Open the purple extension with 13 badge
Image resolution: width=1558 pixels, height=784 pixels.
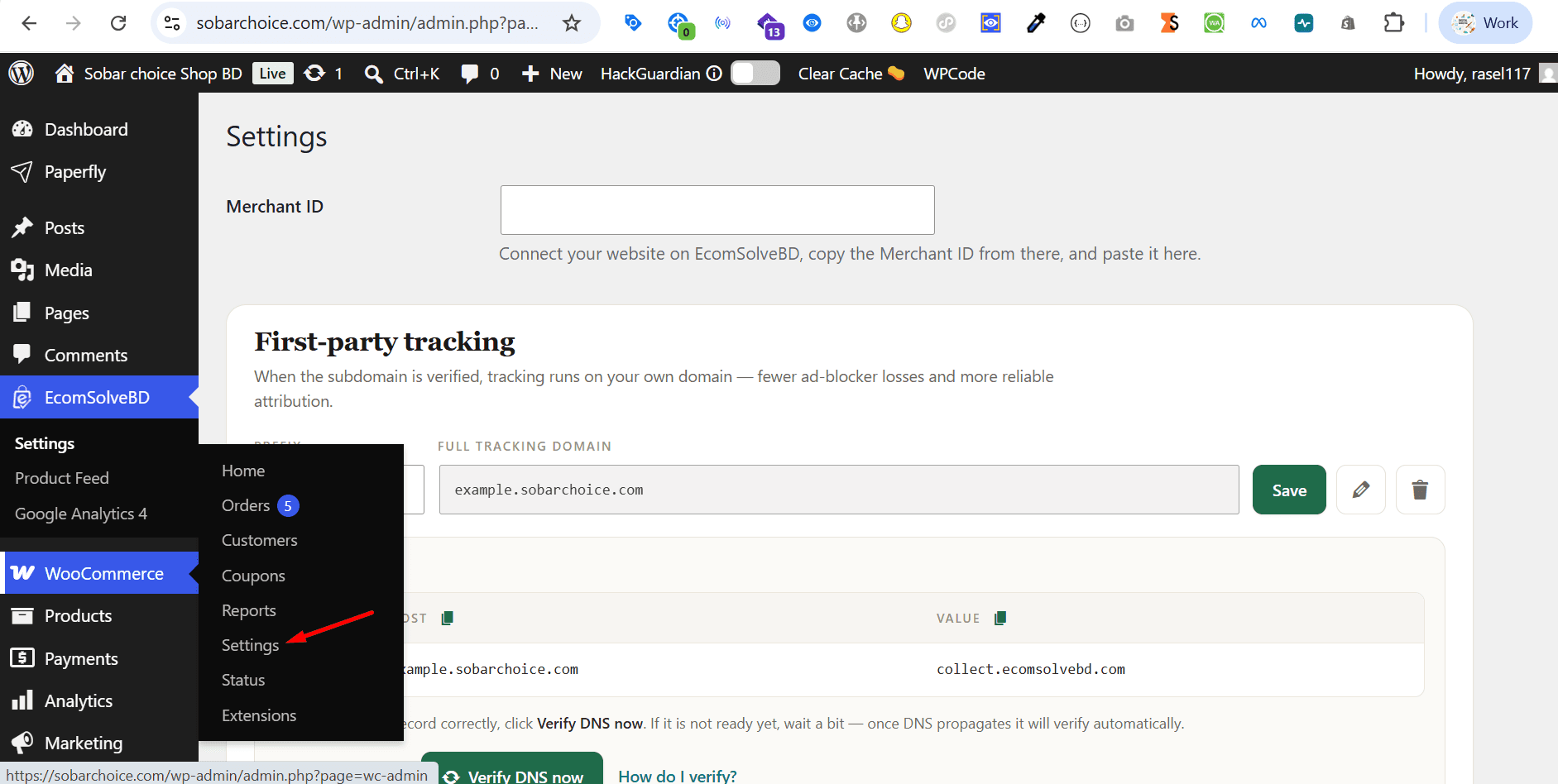pyautogui.click(x=769, y=25)
